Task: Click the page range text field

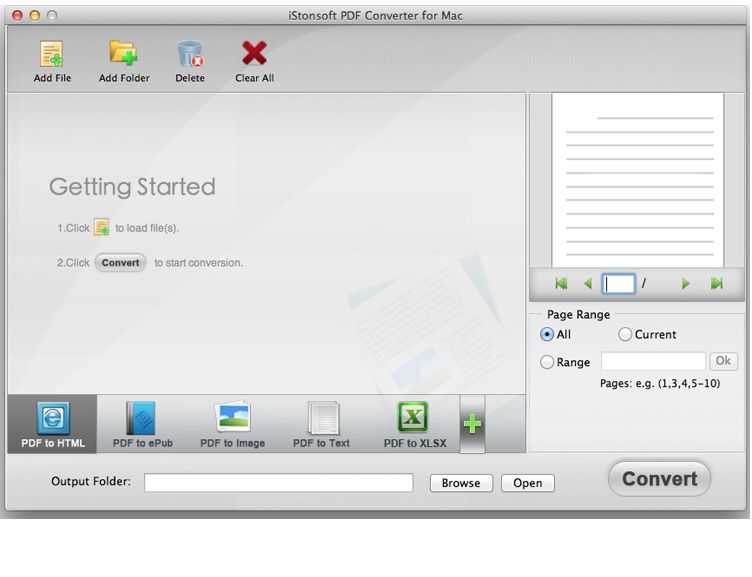Action: click(x=653, y=361)
